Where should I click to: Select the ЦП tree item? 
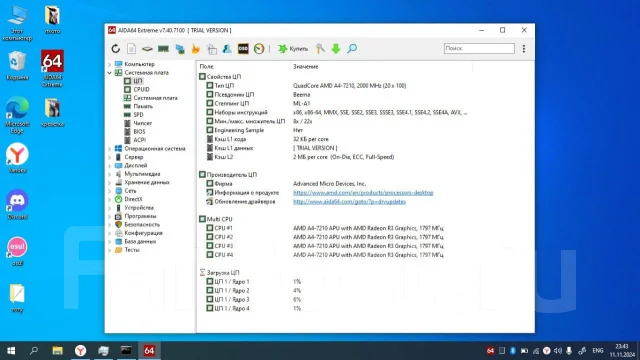tap(138, 81)
